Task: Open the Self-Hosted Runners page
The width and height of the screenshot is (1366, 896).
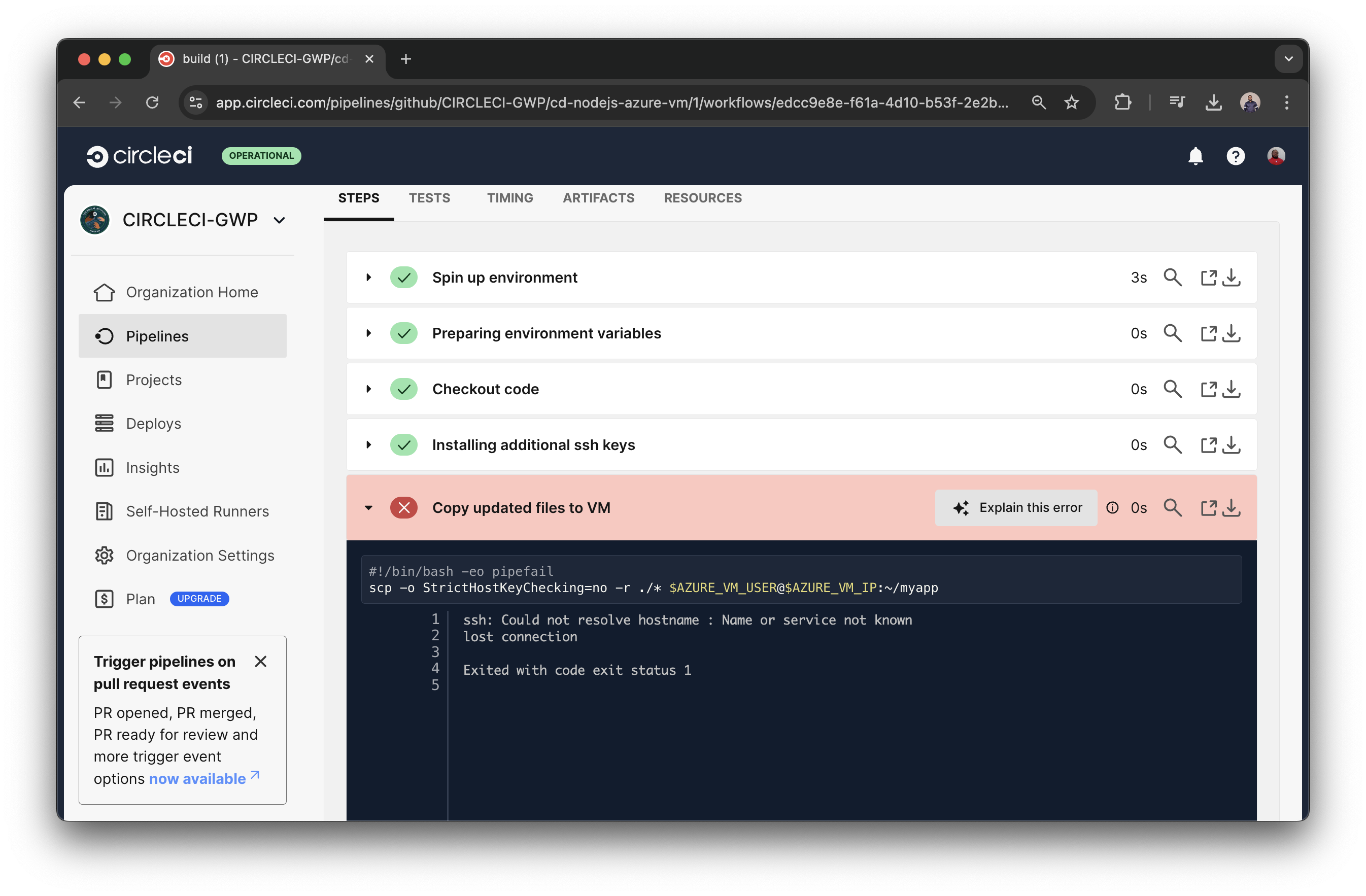Action: coord(197,511)
